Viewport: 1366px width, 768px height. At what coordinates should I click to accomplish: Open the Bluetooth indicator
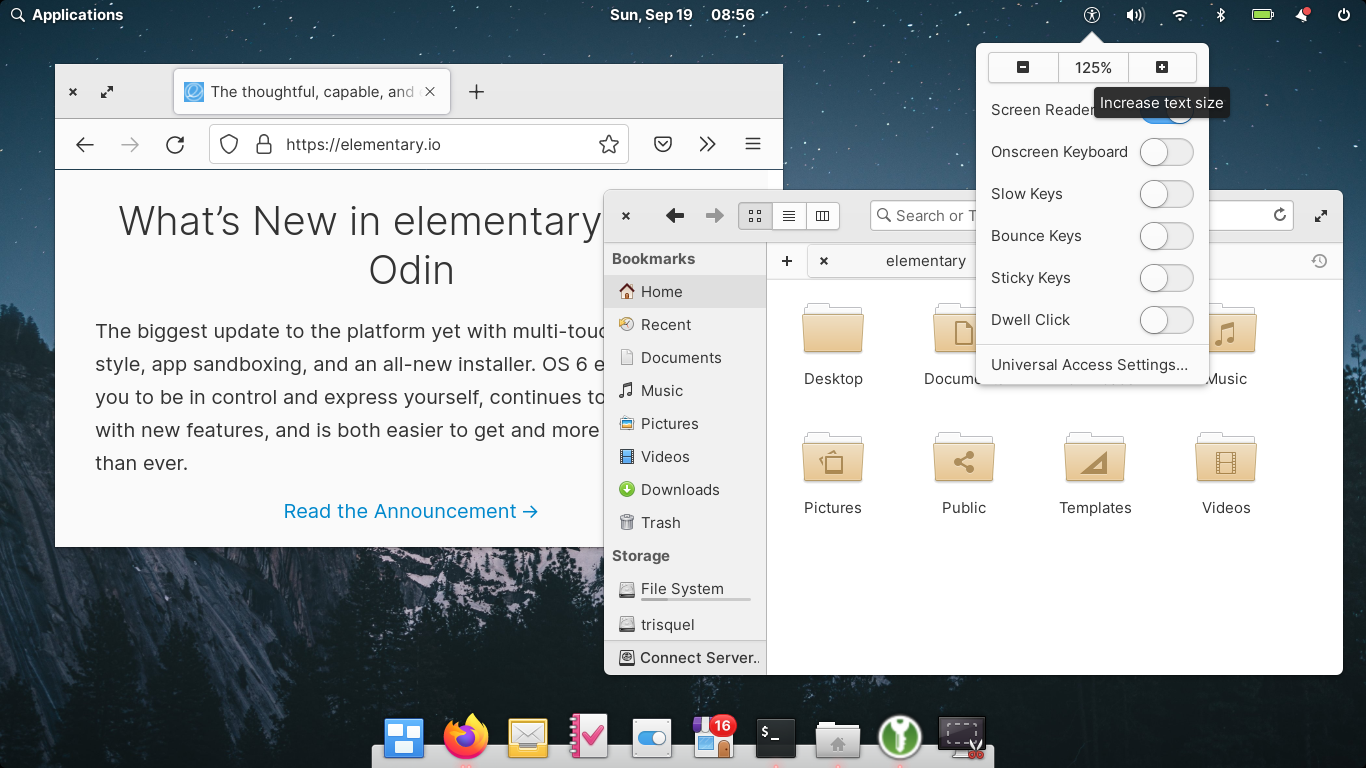[1220, 15]
